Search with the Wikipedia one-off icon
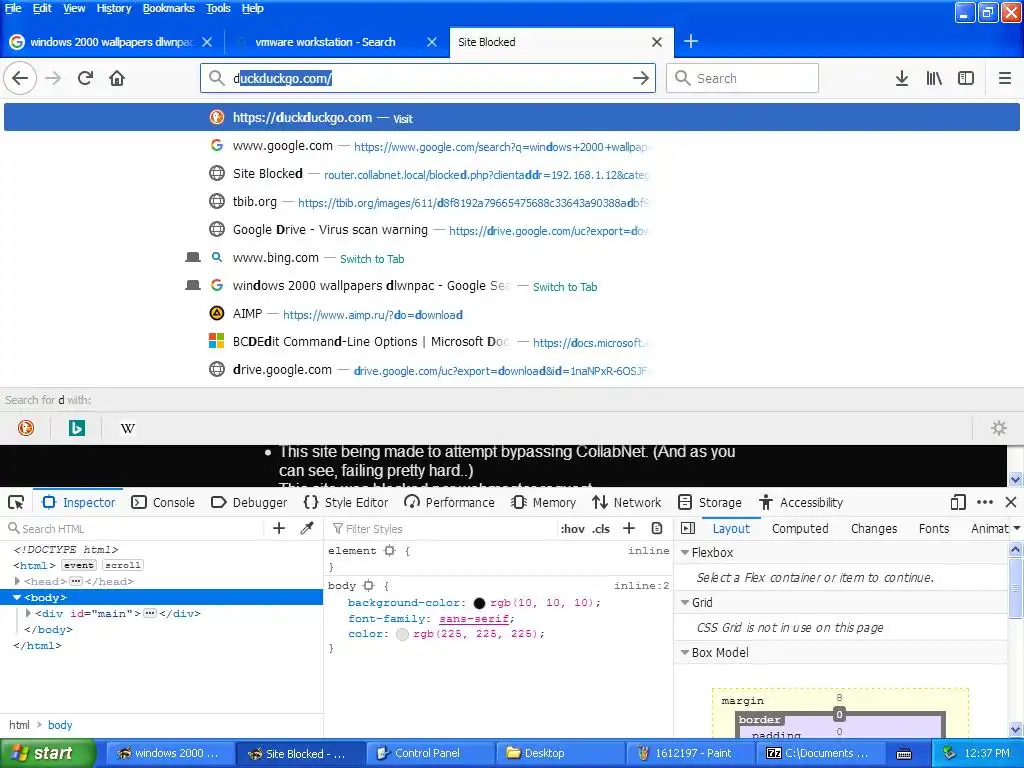This screenshot has height=768, width=1024. coord(128,428)
